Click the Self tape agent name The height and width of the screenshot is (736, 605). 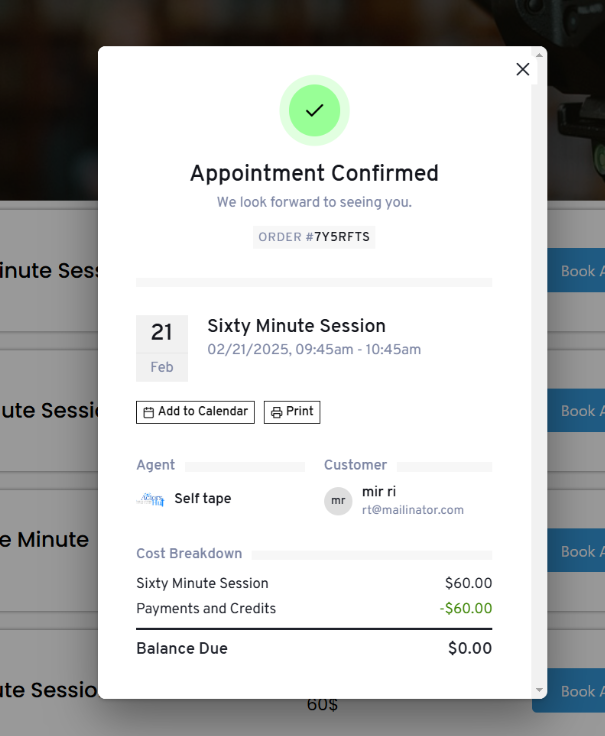[203, 498]
